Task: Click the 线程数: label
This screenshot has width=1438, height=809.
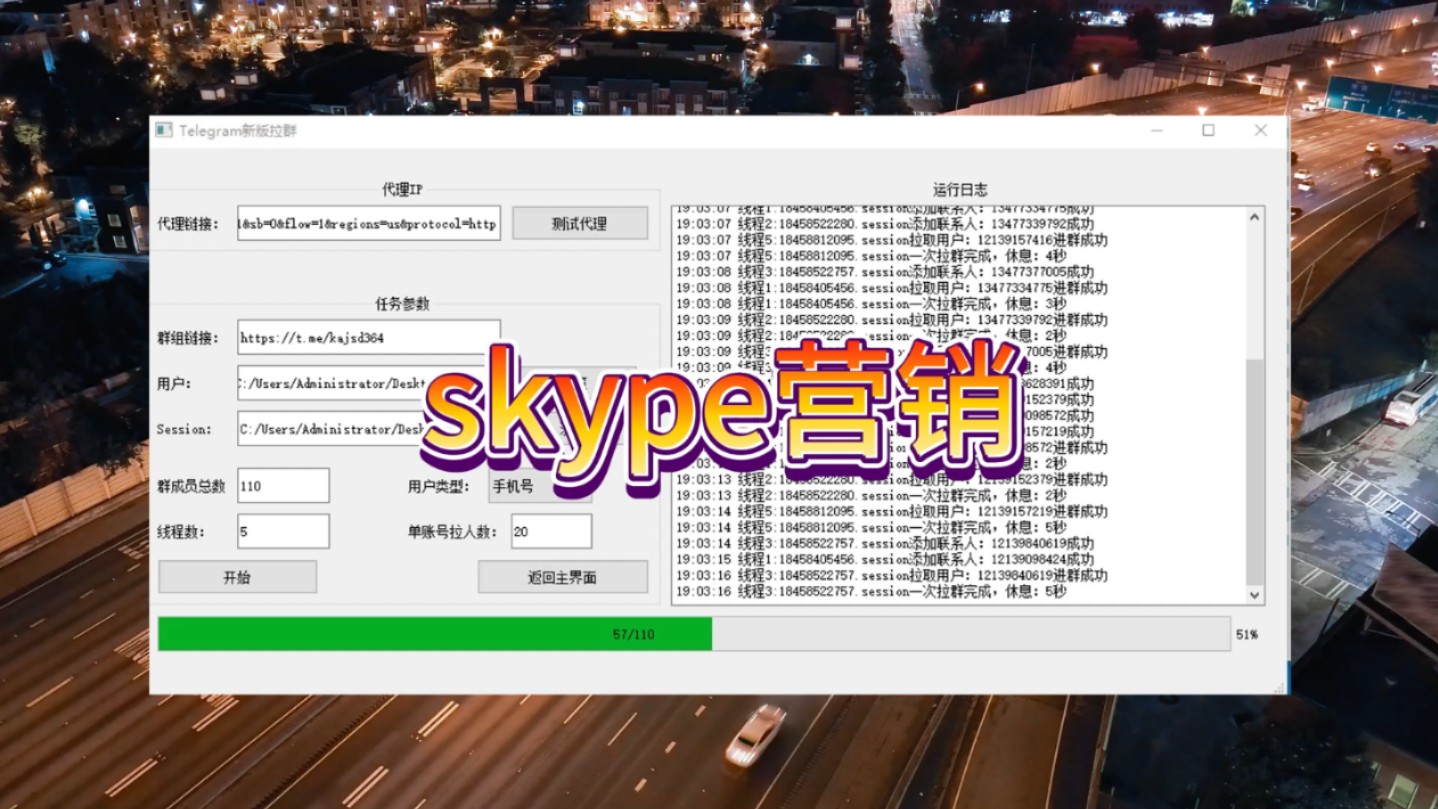Action: pos(181,531)
